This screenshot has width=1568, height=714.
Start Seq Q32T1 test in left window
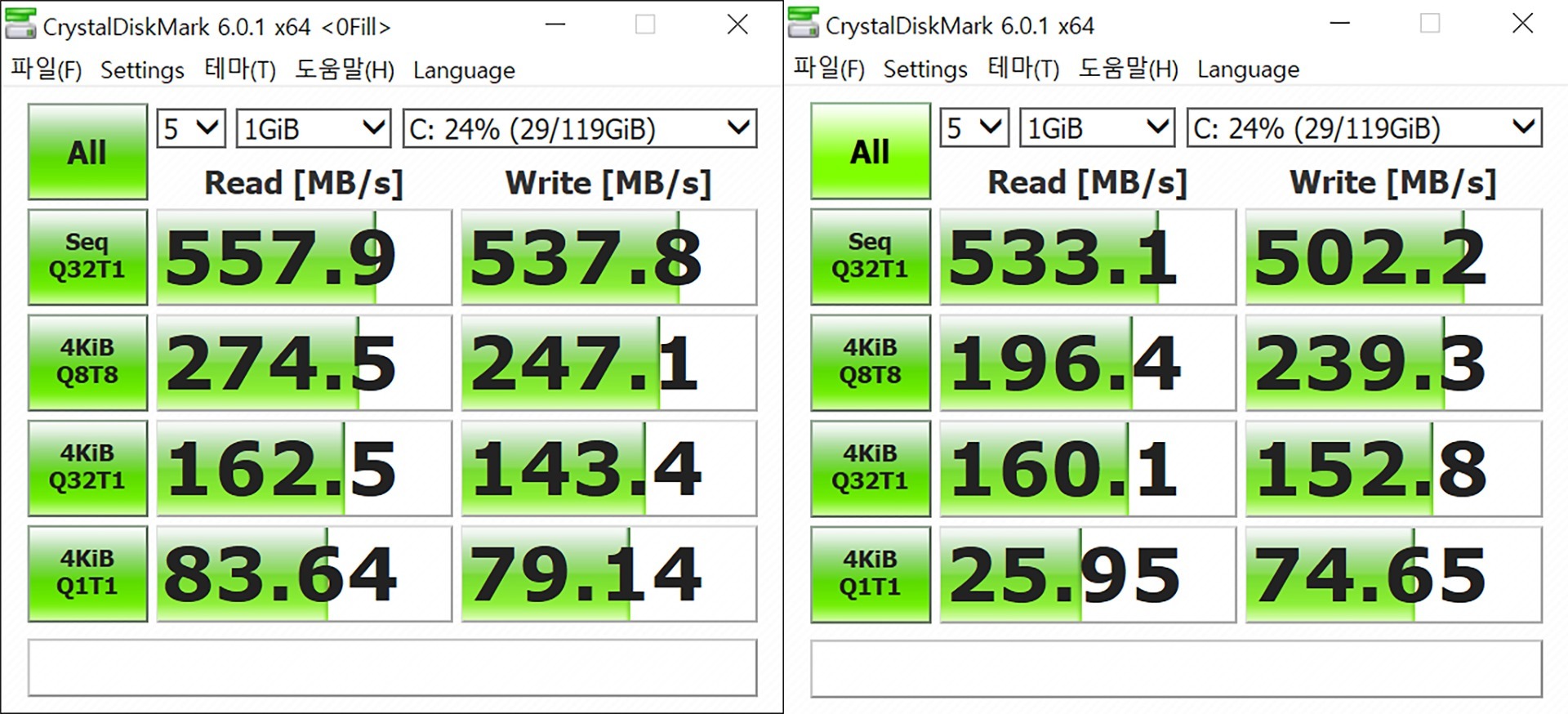87,257
